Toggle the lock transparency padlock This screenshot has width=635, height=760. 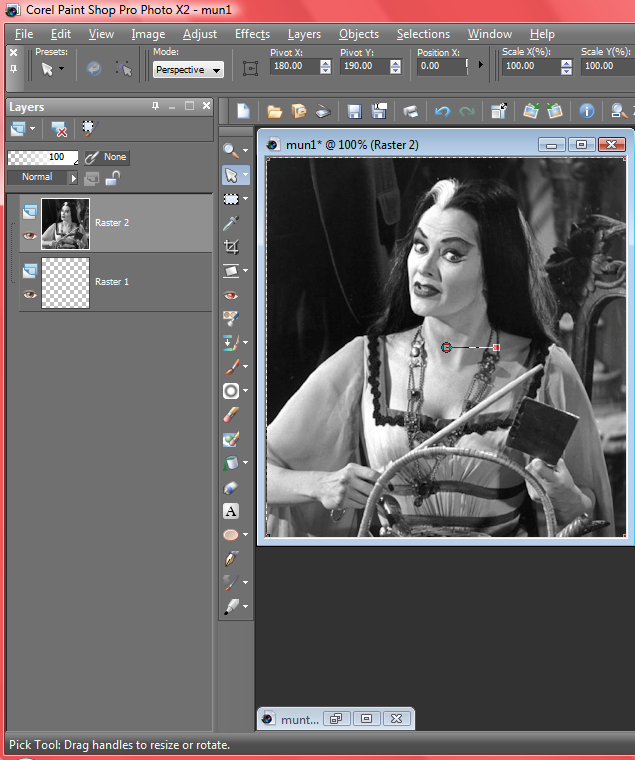pos(112,178)
